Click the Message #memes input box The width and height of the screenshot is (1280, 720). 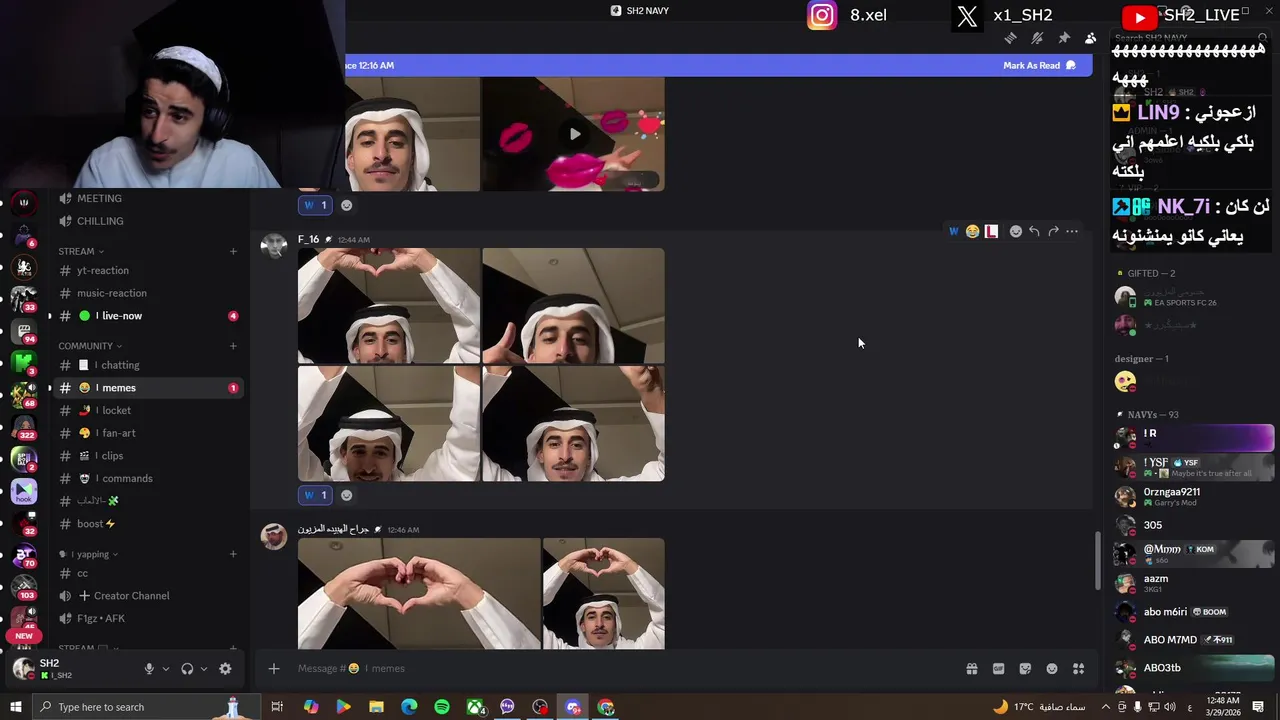click(x=620, y=668)
